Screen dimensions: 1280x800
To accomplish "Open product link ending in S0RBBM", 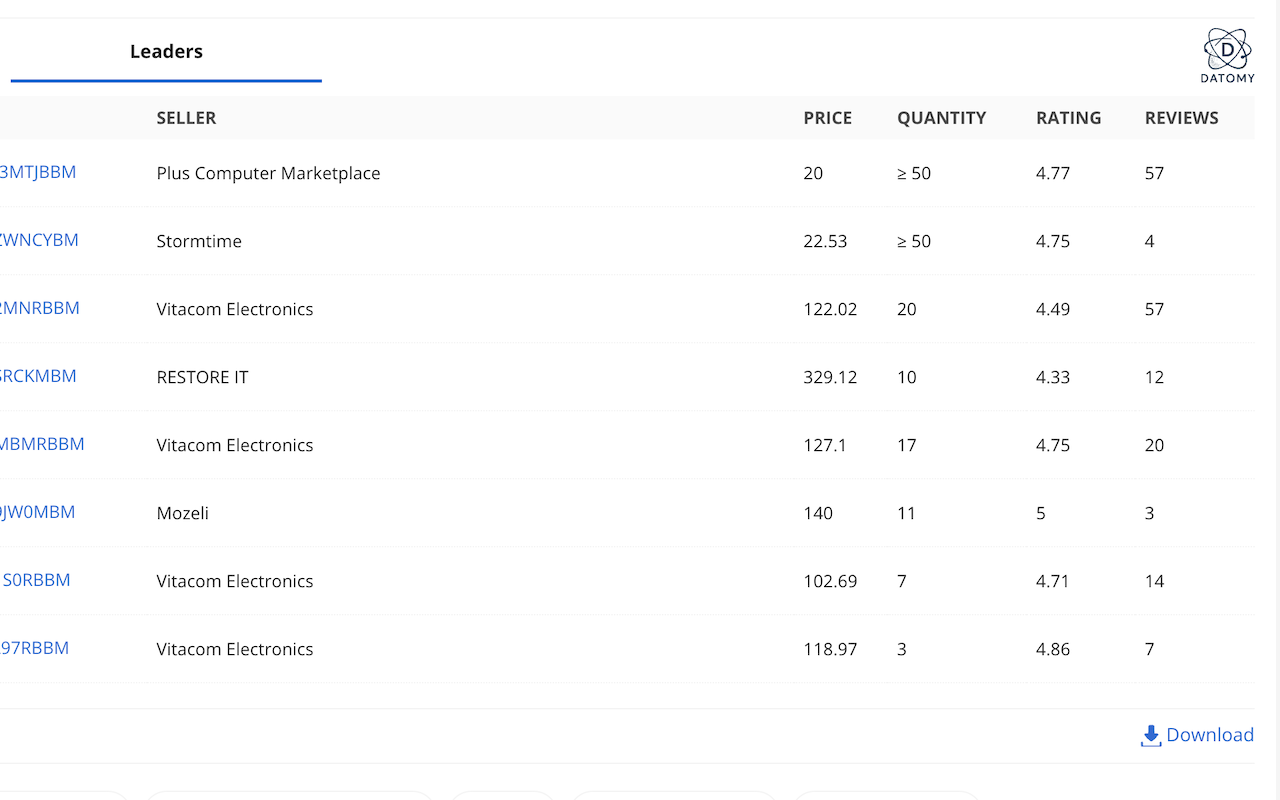I will tap(36, 580).
